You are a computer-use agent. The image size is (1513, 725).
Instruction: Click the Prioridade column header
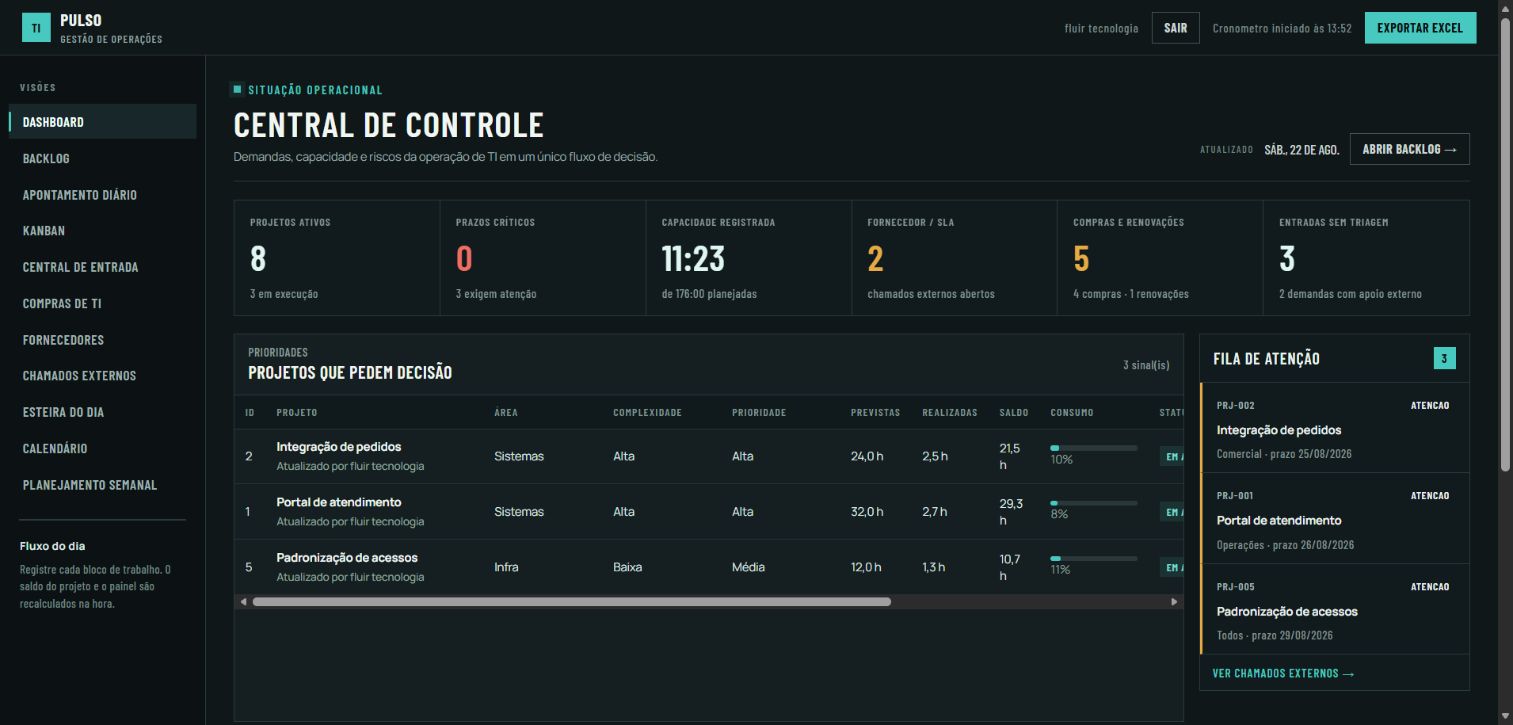tap(759, 413)
